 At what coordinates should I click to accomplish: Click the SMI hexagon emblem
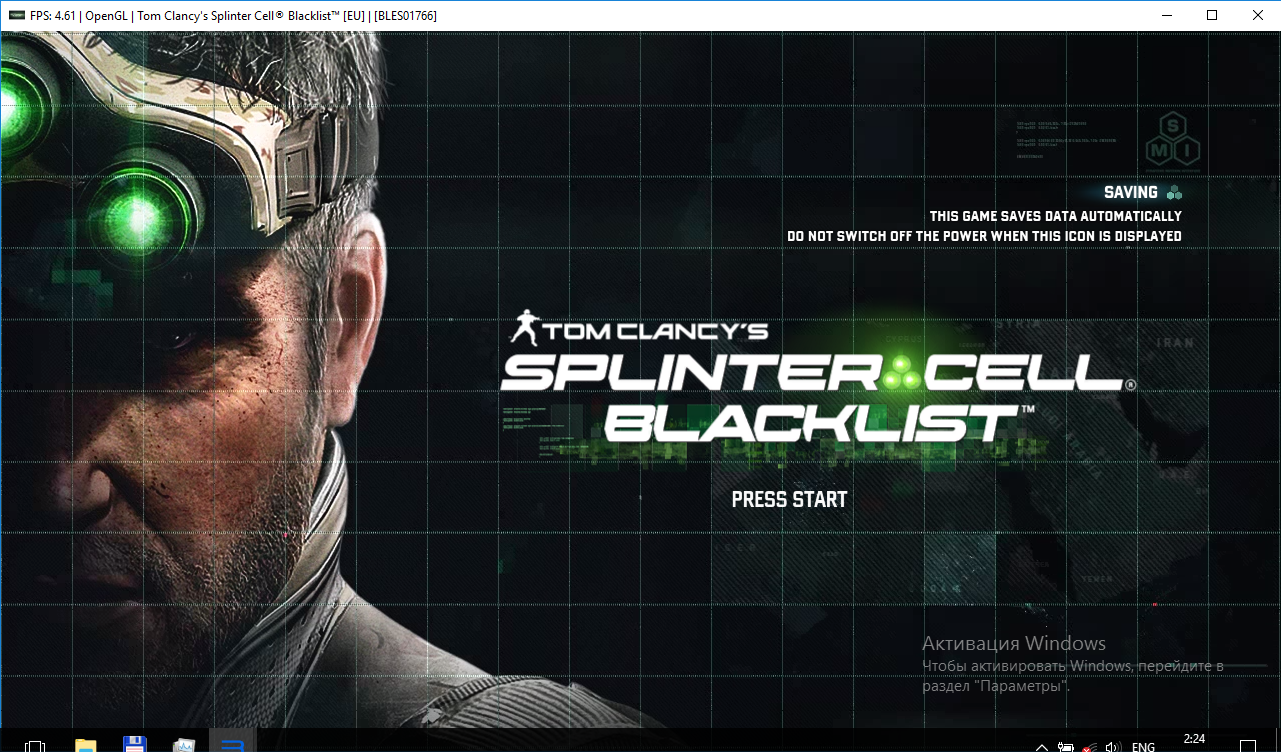coord(1172,139)
